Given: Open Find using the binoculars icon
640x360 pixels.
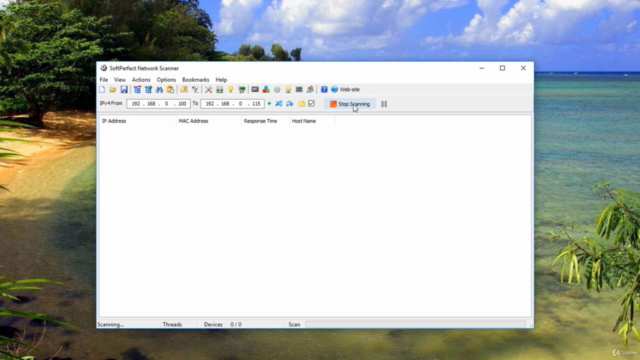Looking at the screenshot, I should click(x=159, y=89).
